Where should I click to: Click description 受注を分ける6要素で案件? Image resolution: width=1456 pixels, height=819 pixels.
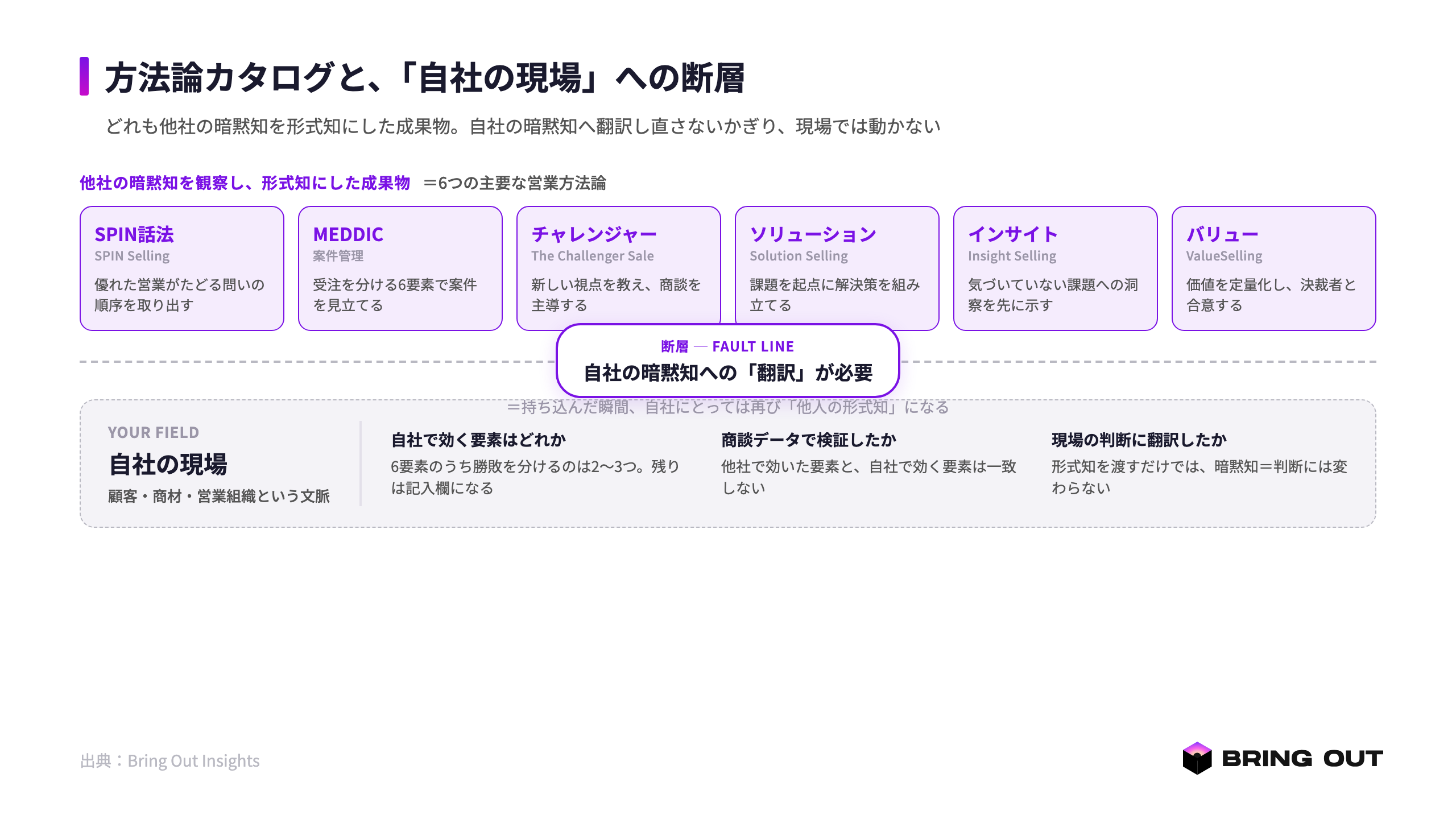tap(395, 295)
